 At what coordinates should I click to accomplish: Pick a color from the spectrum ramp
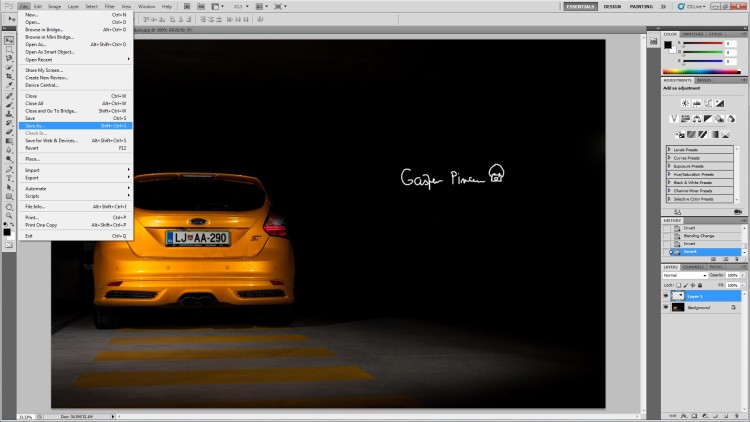(x=701, y=72)
